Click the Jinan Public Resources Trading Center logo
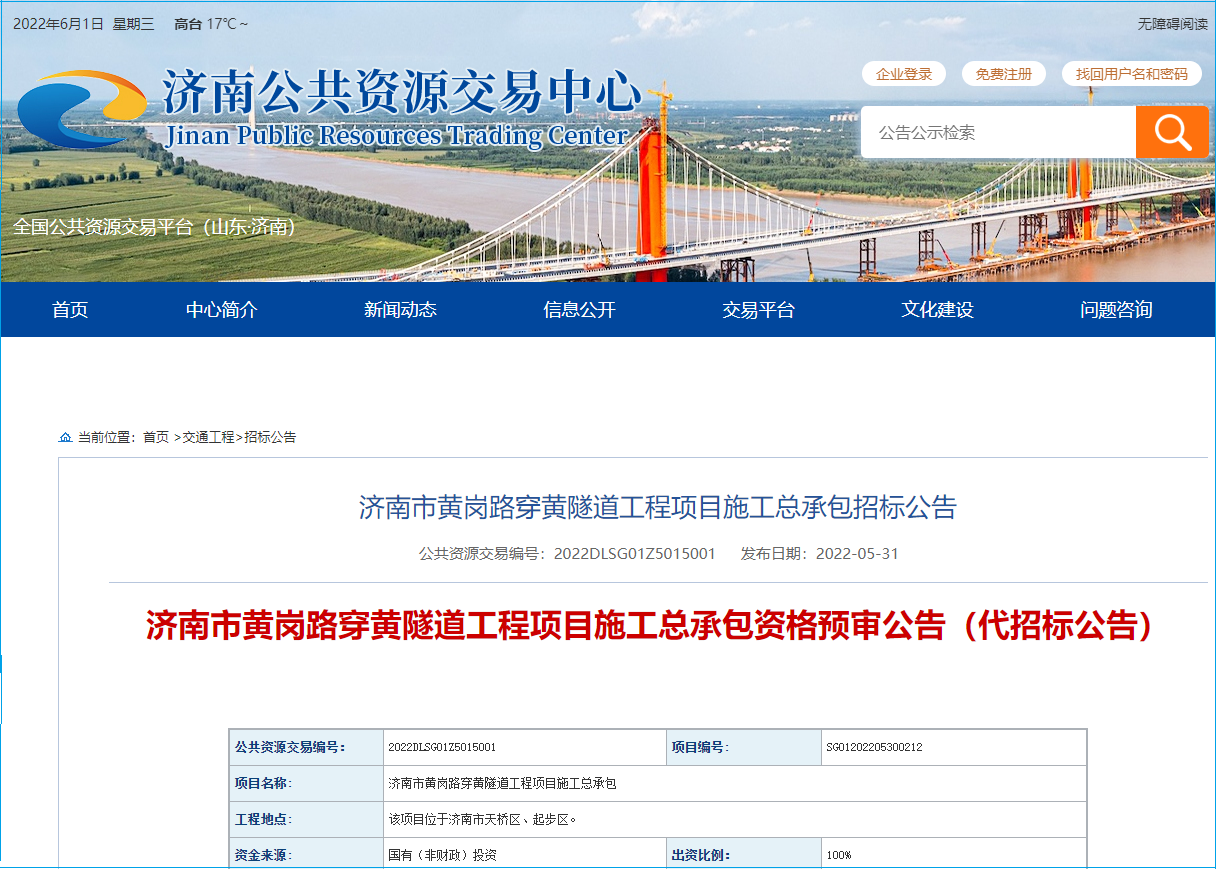Screen dimensions: 1216x869 330,108
